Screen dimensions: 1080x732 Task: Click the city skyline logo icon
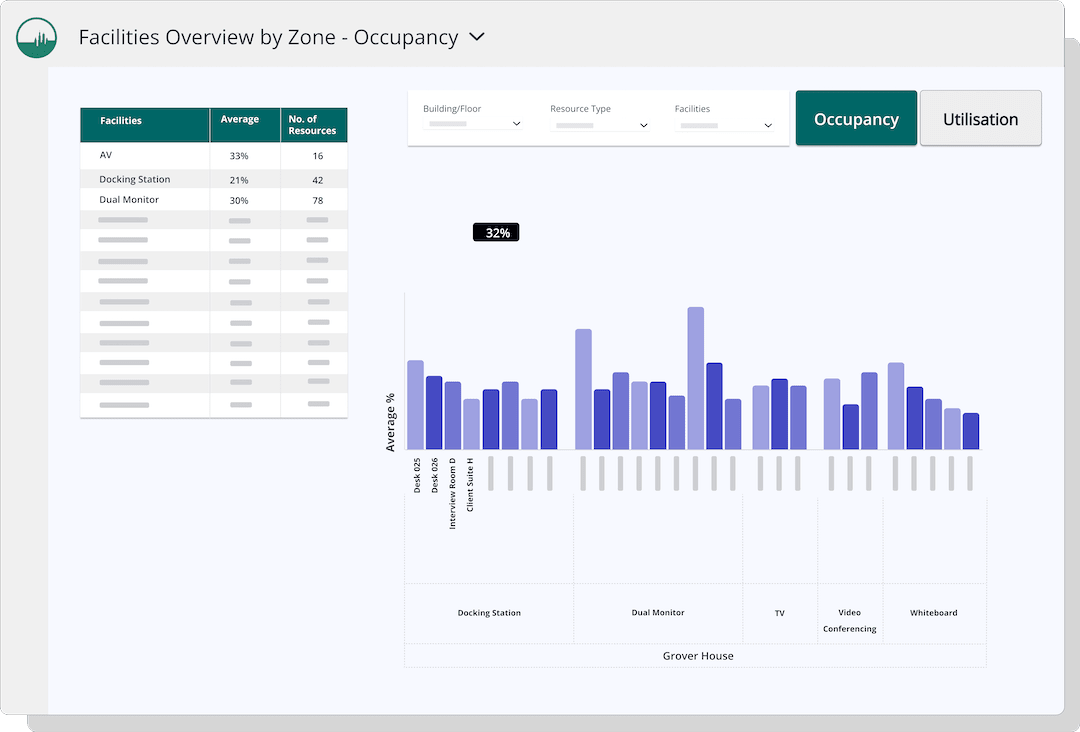tap(36, 37)
